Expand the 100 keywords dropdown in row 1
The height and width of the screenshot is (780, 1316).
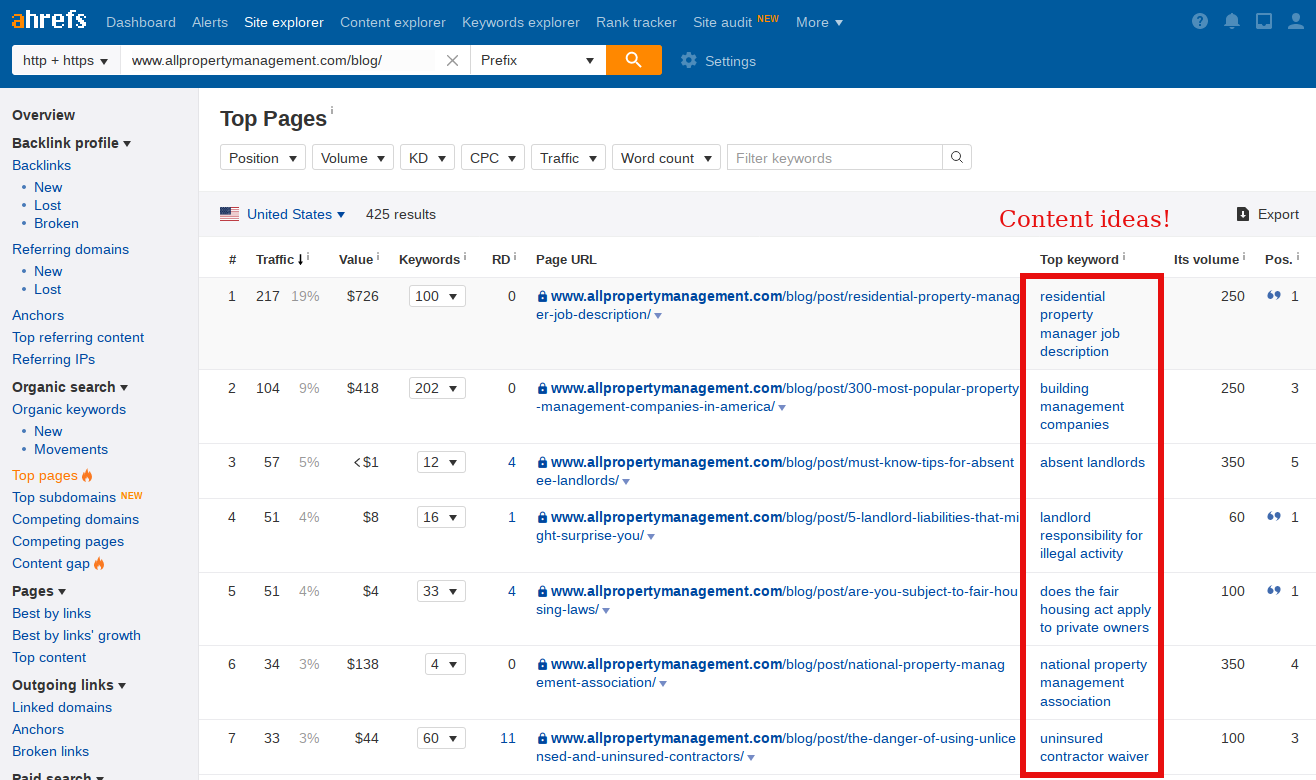click(x=437, y=296)
